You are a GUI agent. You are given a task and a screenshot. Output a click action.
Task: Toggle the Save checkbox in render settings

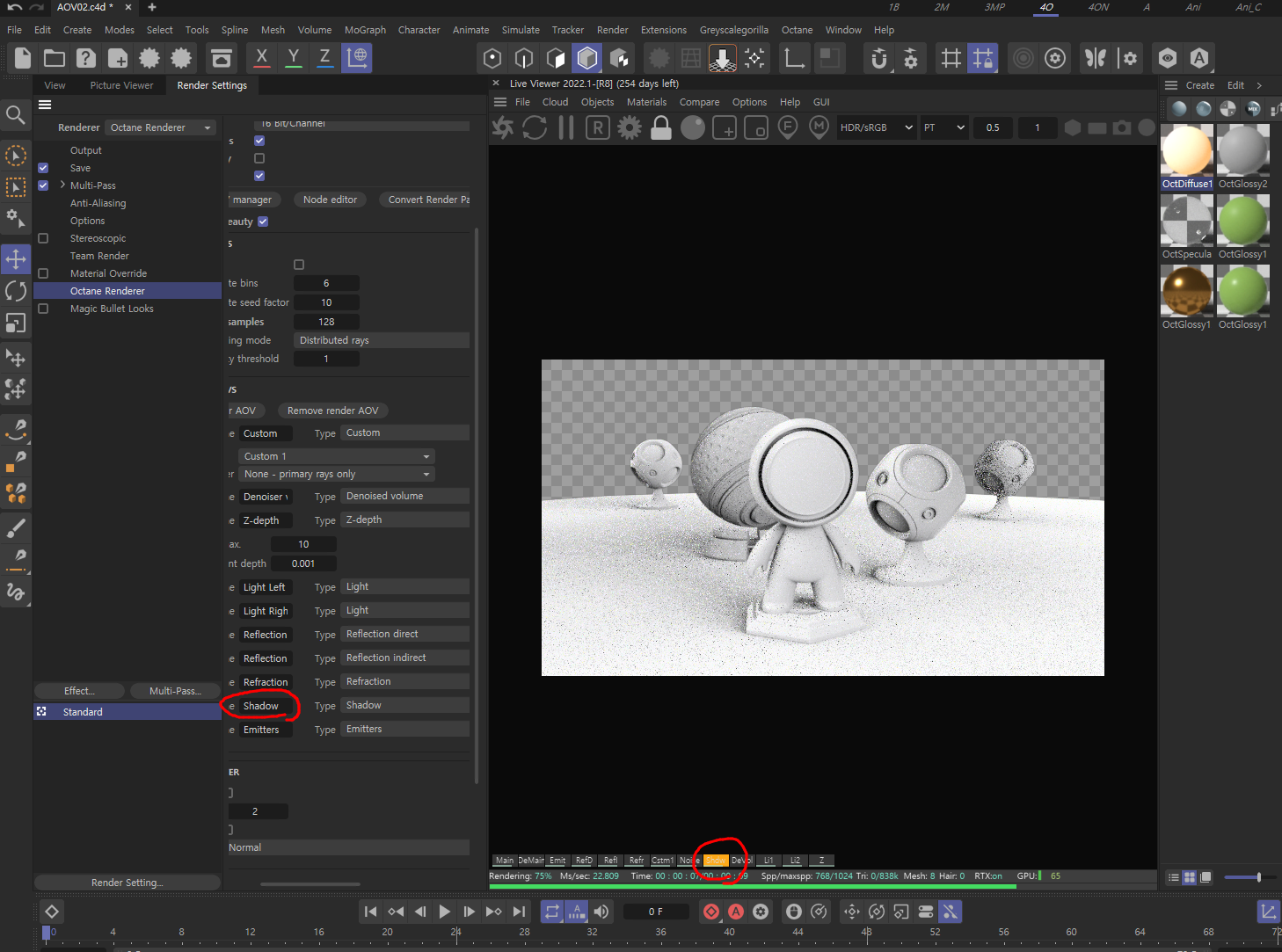43,168
